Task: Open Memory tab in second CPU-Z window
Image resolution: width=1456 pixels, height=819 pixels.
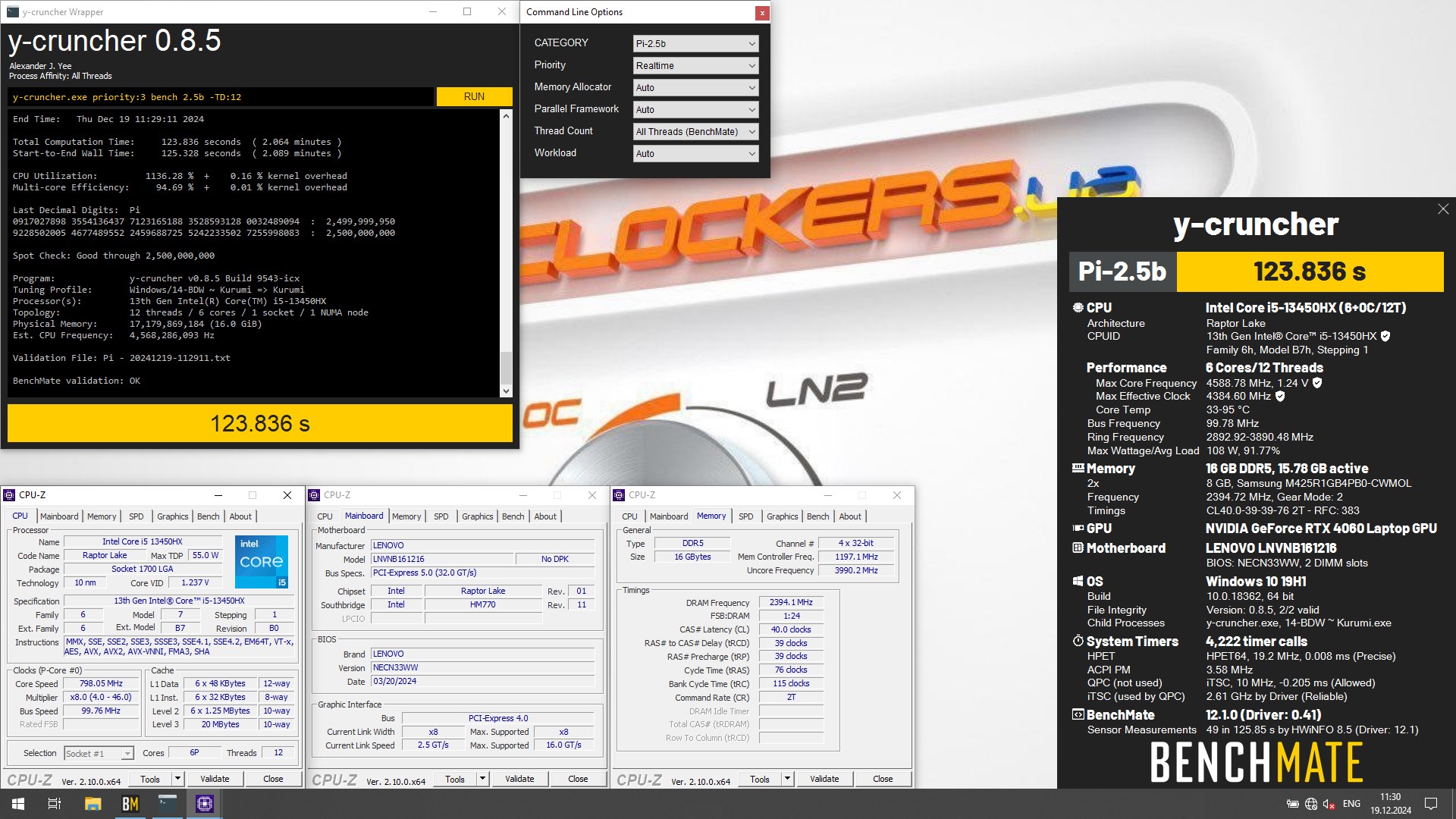Action: [x=406, y=516]
